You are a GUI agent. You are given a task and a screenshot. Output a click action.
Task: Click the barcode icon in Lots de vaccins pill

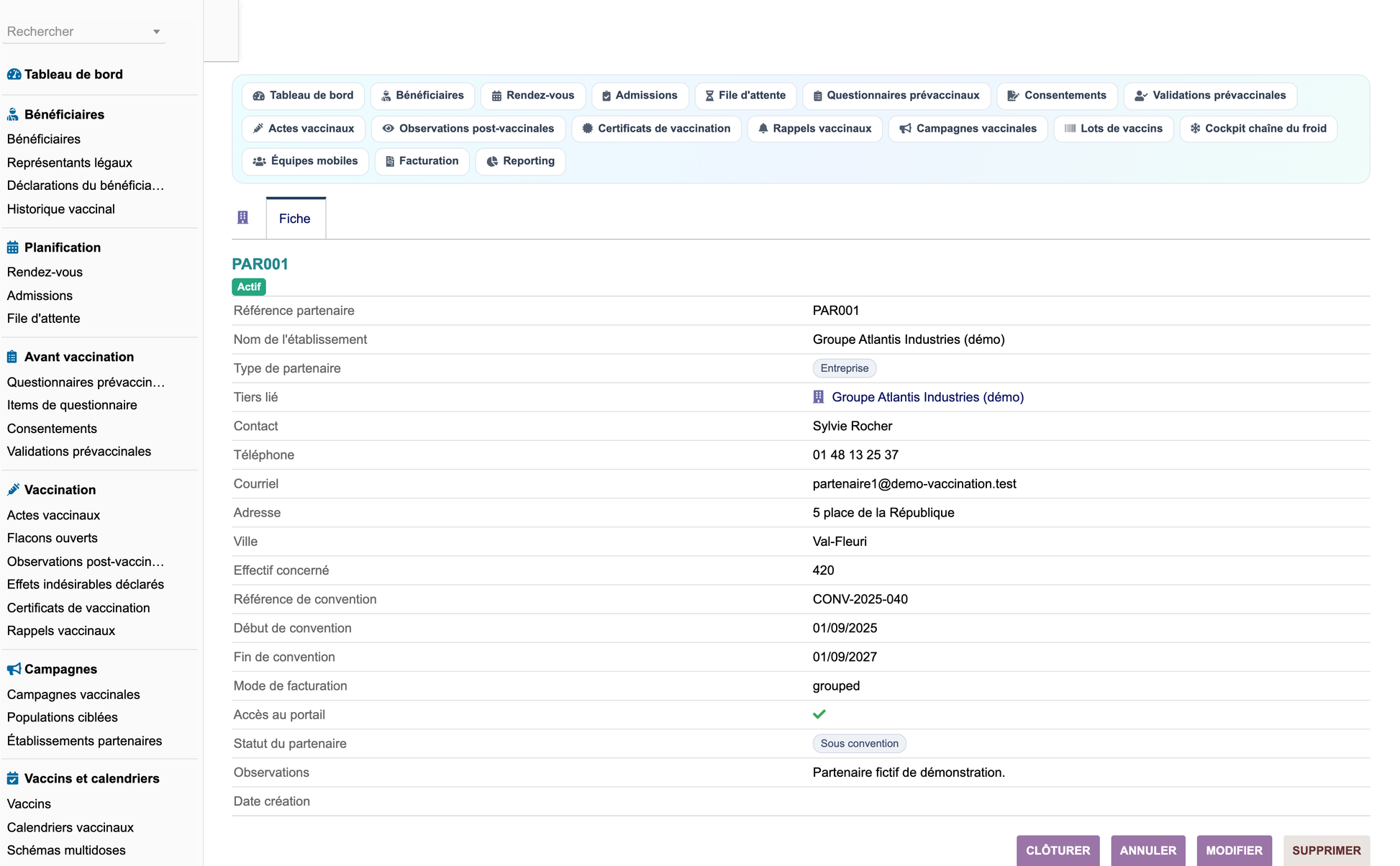pyautogui.click(x=1071, y=128)
